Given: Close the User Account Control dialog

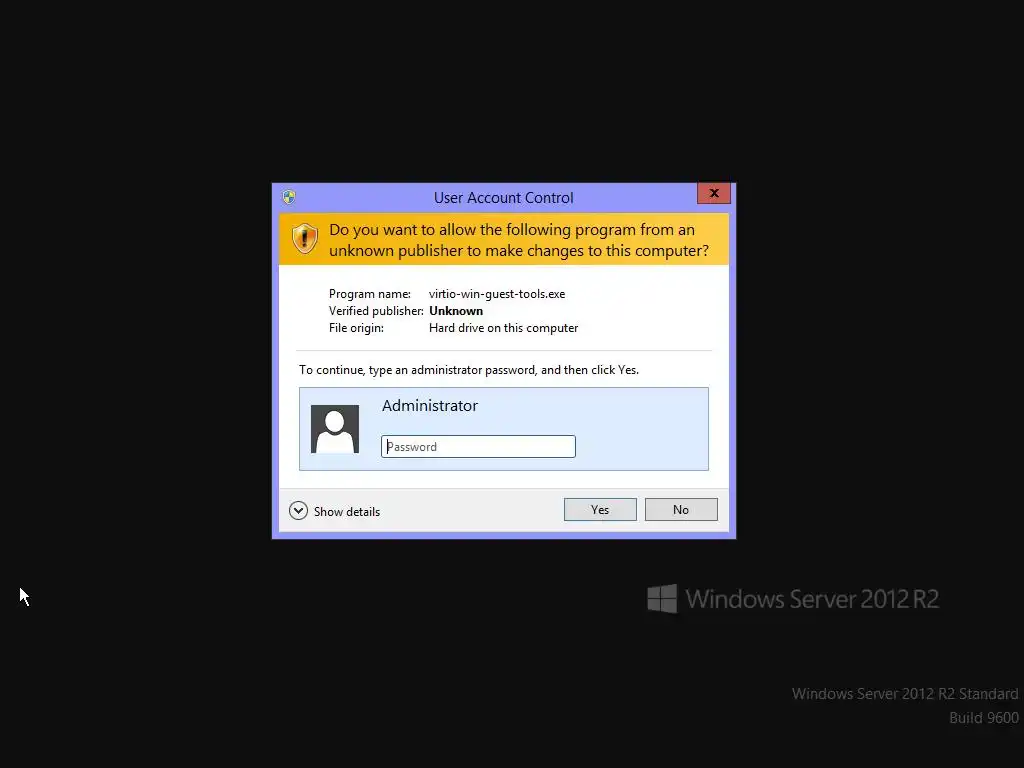Looking at the screenshot, I should [714, 193].
